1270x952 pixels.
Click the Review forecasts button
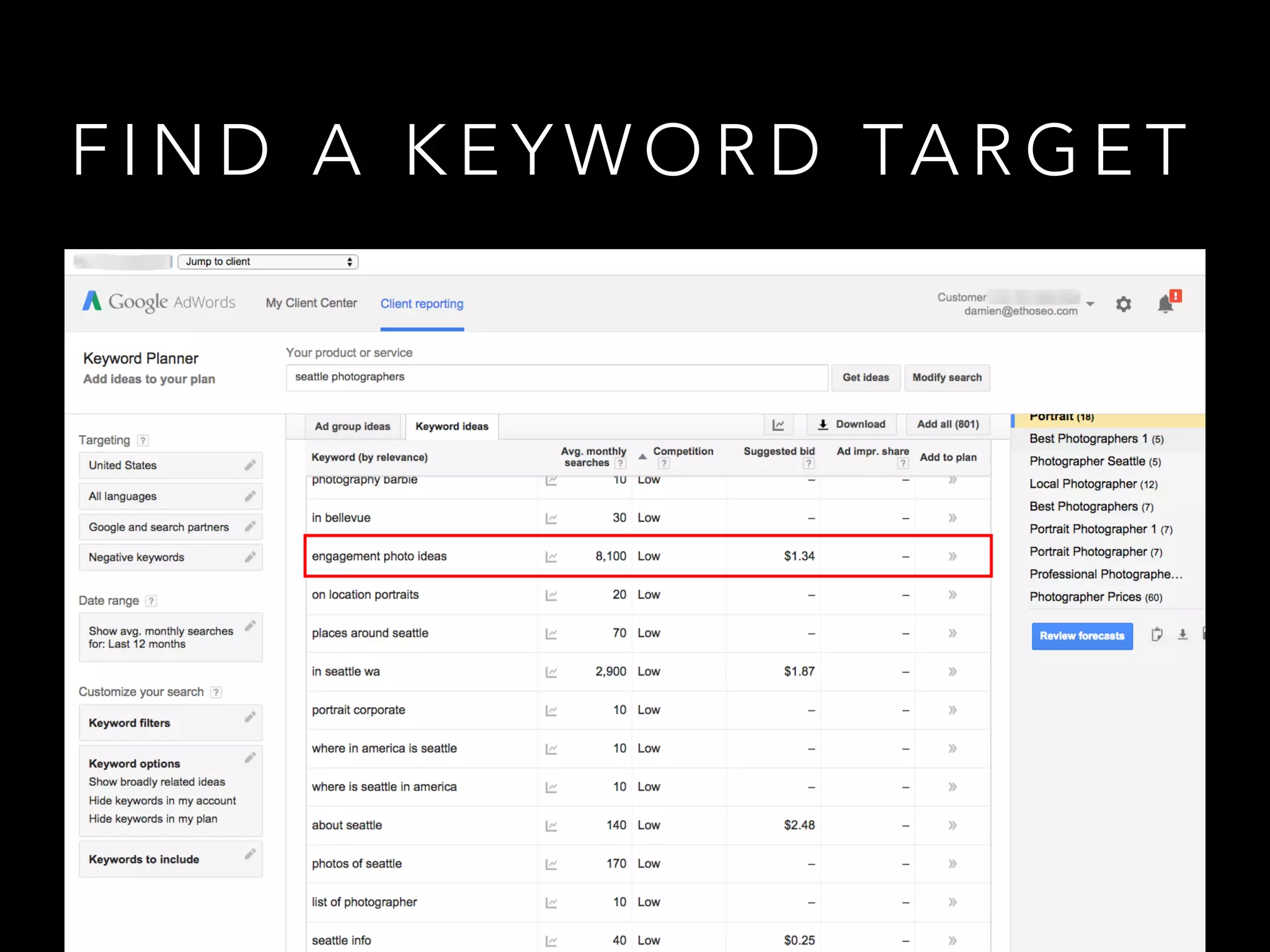(x=1081, y=636)
